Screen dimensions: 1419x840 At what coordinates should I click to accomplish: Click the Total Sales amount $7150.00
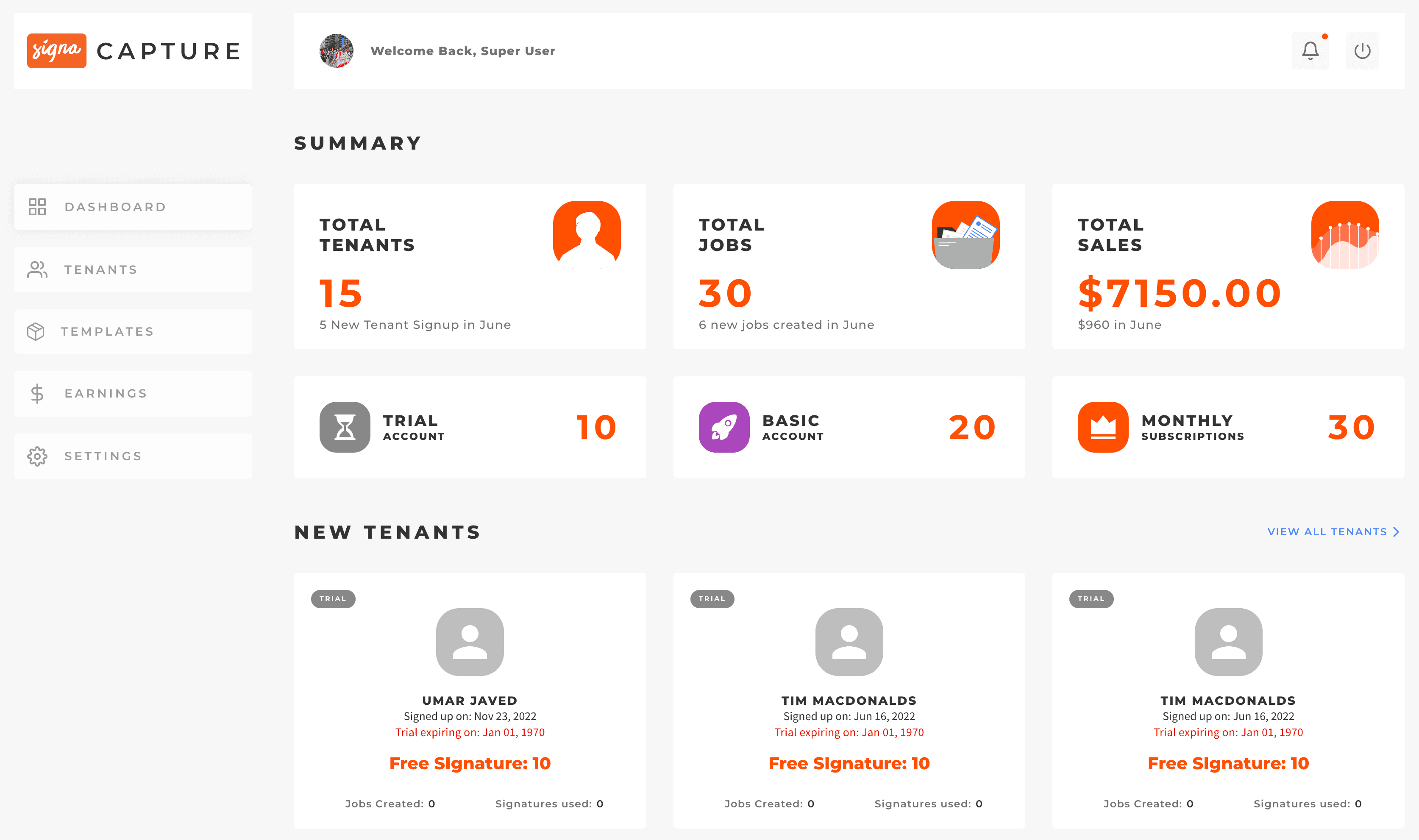(x=1180, y=294)
